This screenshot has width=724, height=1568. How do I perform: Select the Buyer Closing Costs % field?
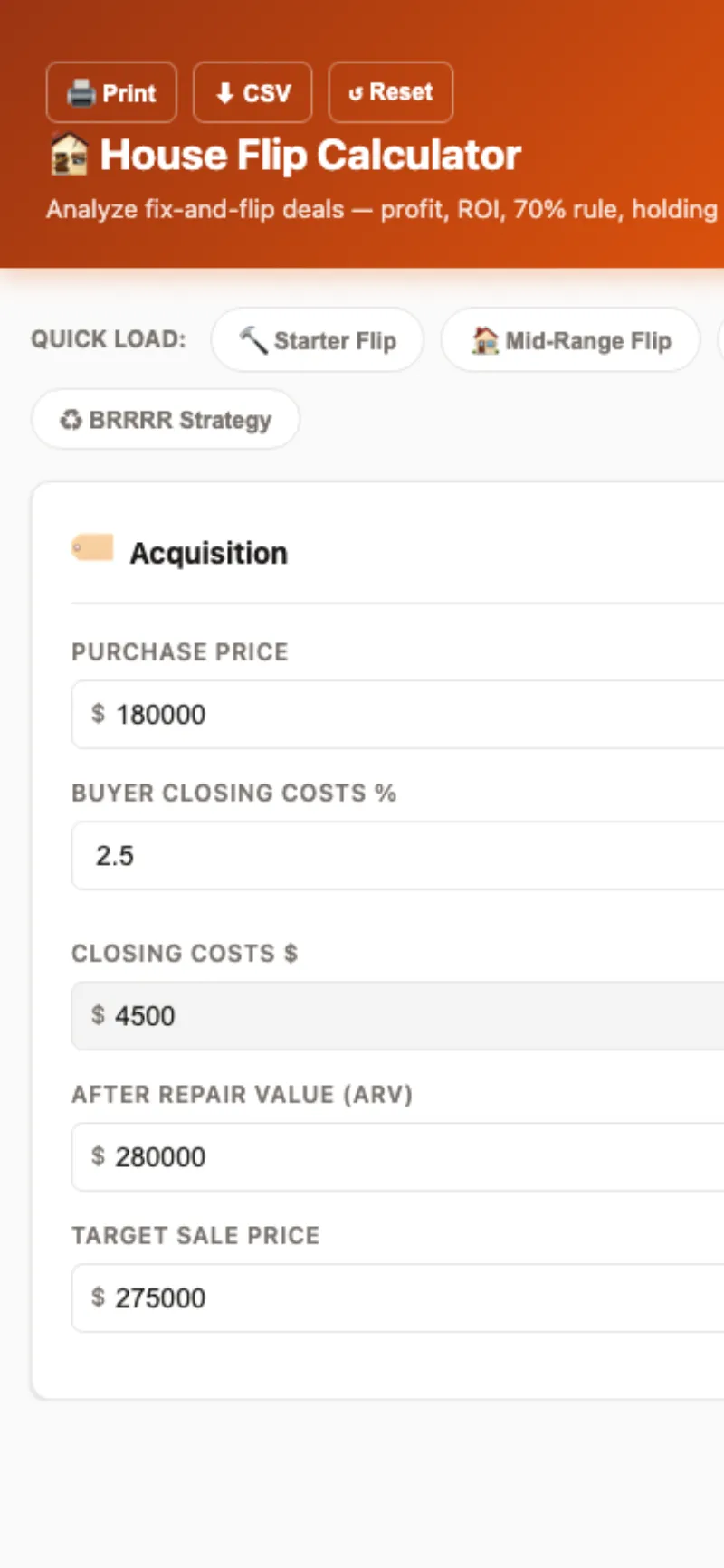[407, 855]
